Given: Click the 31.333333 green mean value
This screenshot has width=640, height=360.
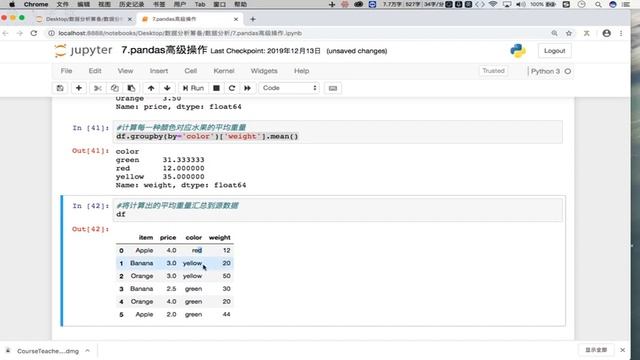Looking at the screenshot, I should 183,160.
